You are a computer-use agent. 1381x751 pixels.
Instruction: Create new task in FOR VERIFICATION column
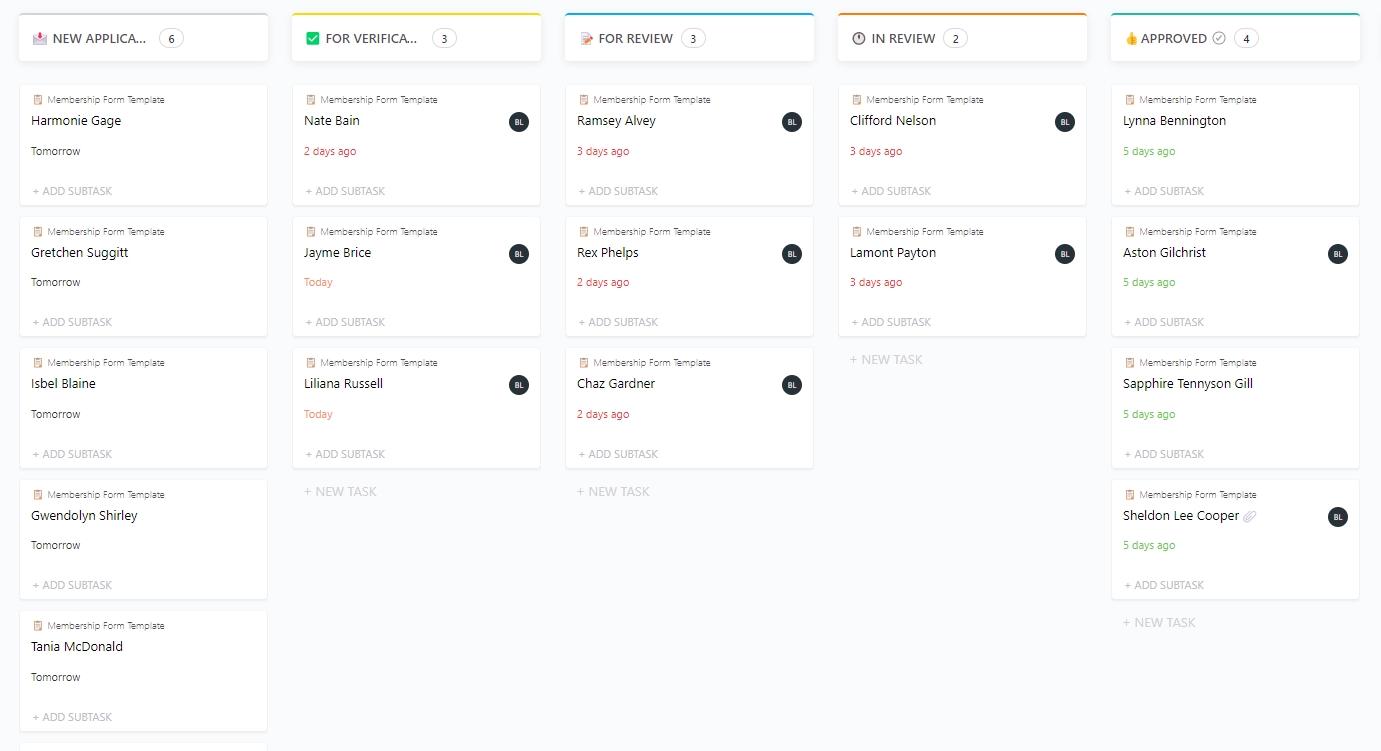pos(340,491)
